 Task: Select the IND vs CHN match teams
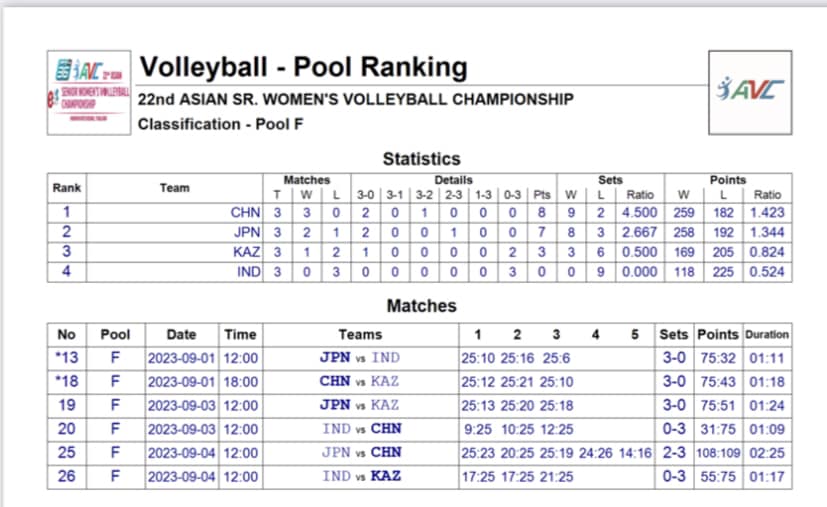362,429
